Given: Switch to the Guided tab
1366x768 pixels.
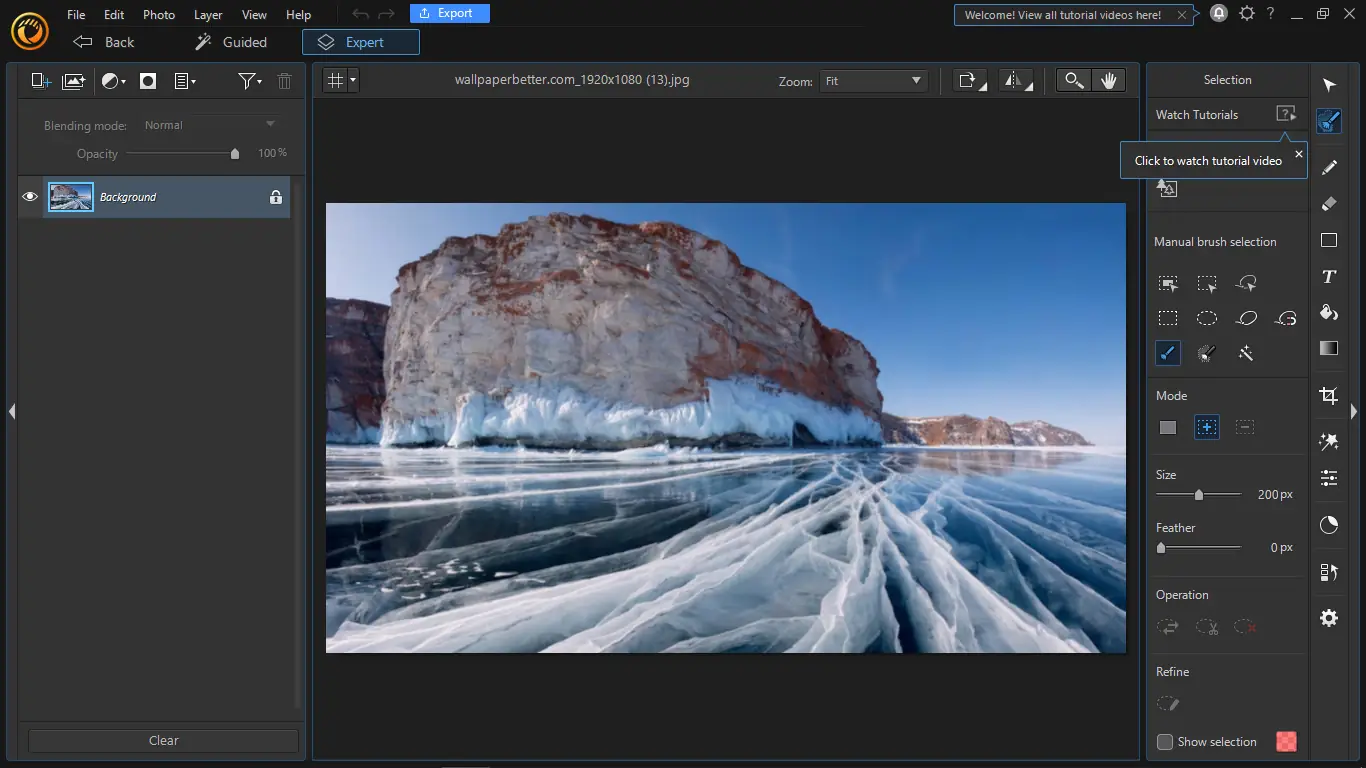Looking at the screenshot, I should click(x=231, y=42).
